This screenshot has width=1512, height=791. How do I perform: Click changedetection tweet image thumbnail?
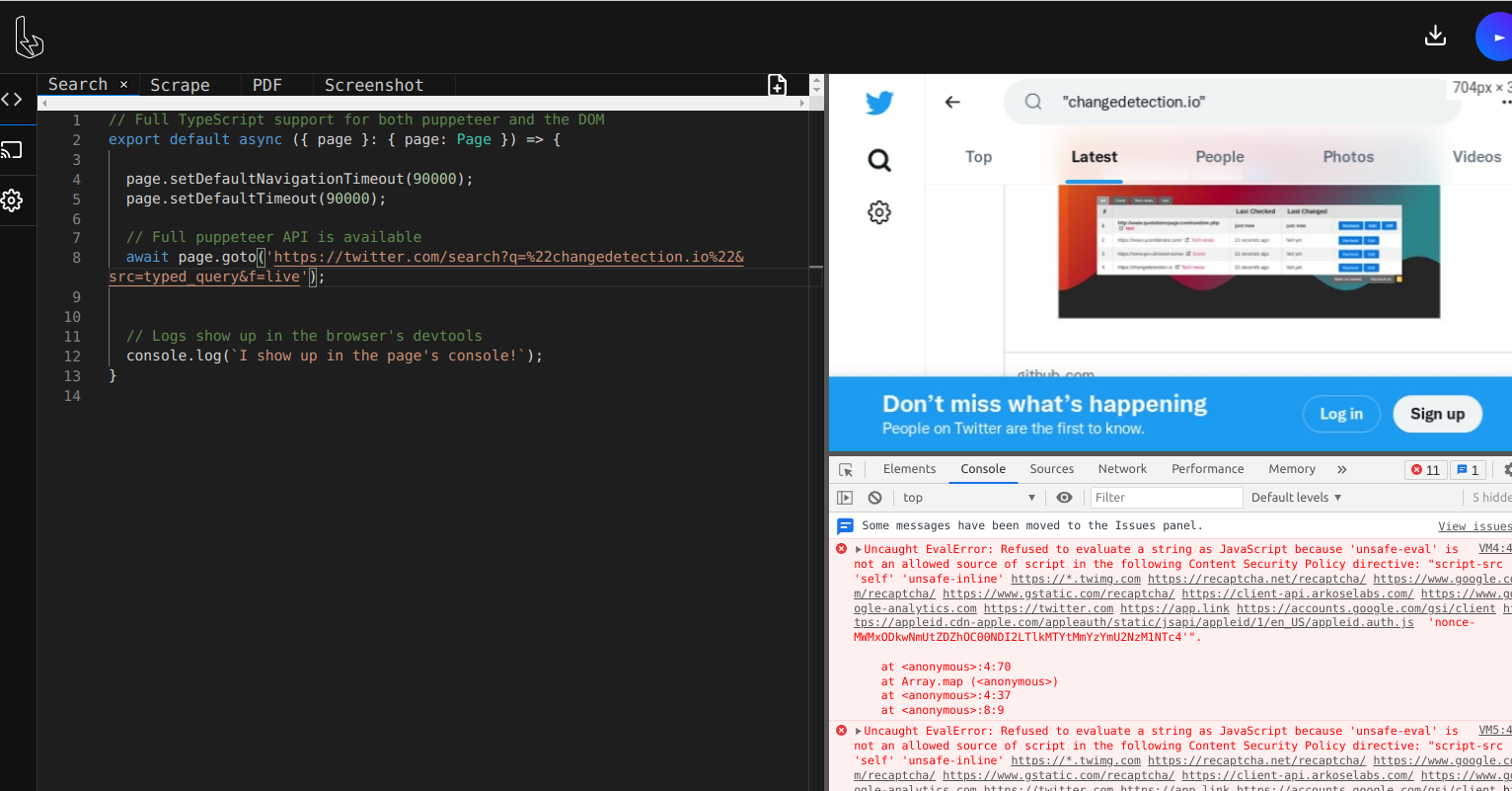(x=1248, y=252)
